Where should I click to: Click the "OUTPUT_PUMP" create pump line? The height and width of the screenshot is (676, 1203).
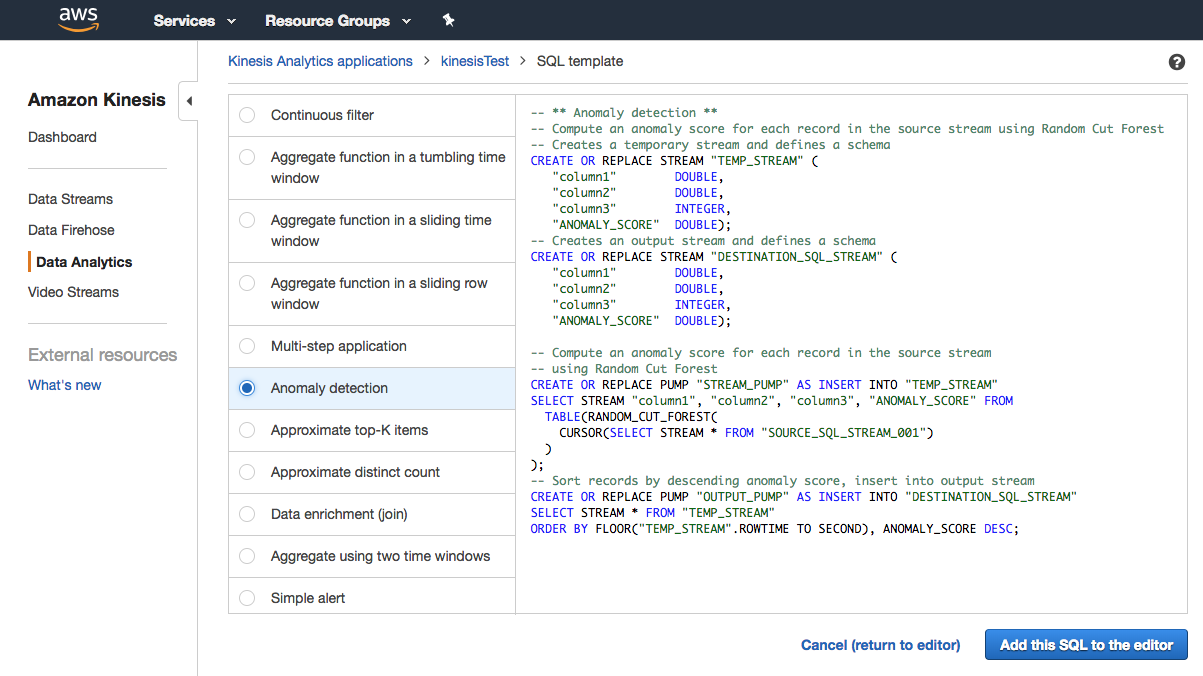tap(805, 497)
